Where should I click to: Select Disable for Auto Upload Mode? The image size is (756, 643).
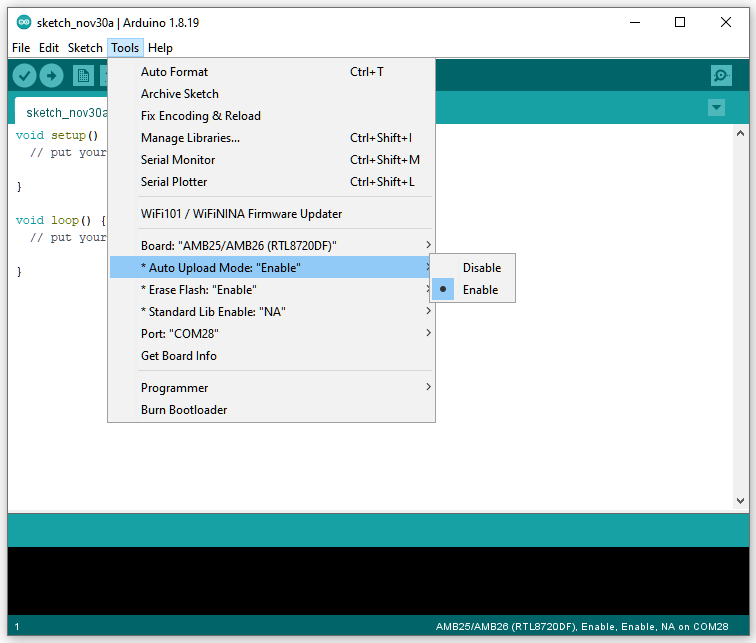coord(472,268)
